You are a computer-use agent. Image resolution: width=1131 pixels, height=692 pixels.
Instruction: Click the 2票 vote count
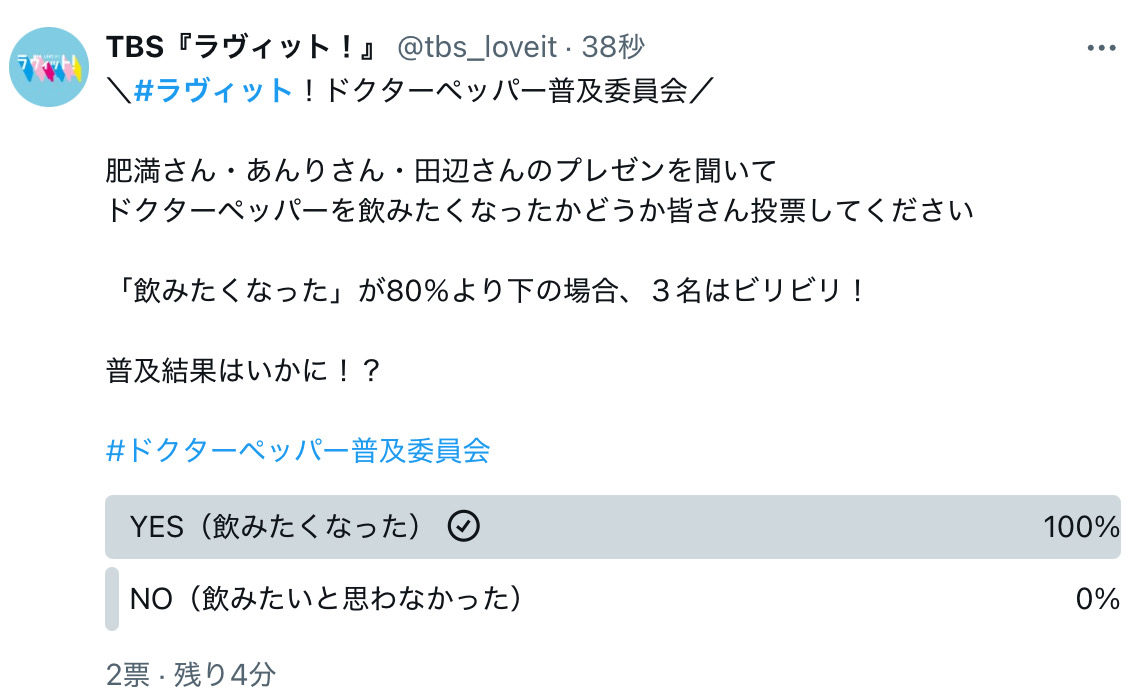click(x=129, y=674)
